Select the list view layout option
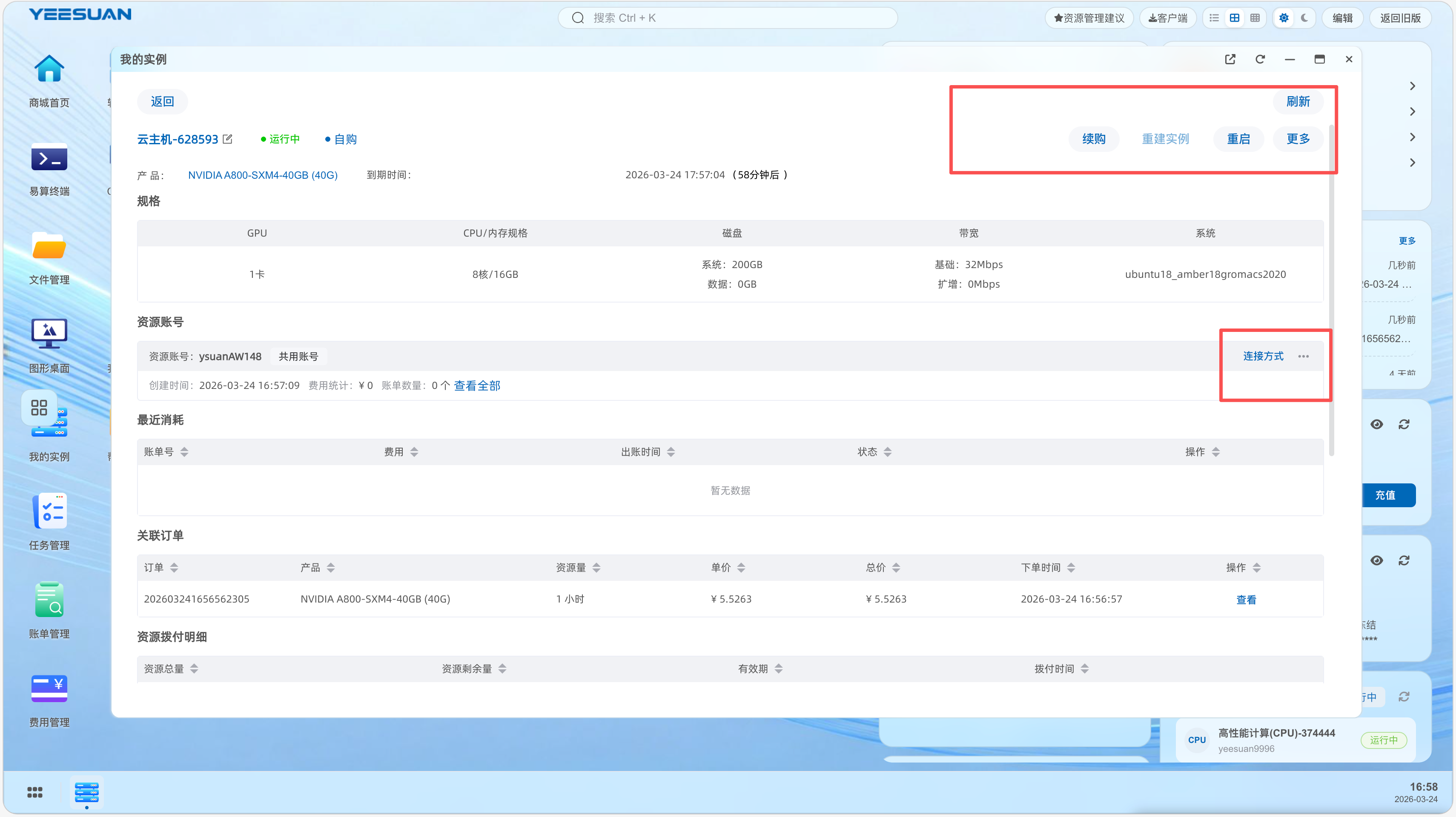Viewport: 1456px width, 817px height. click(1214, 18)
